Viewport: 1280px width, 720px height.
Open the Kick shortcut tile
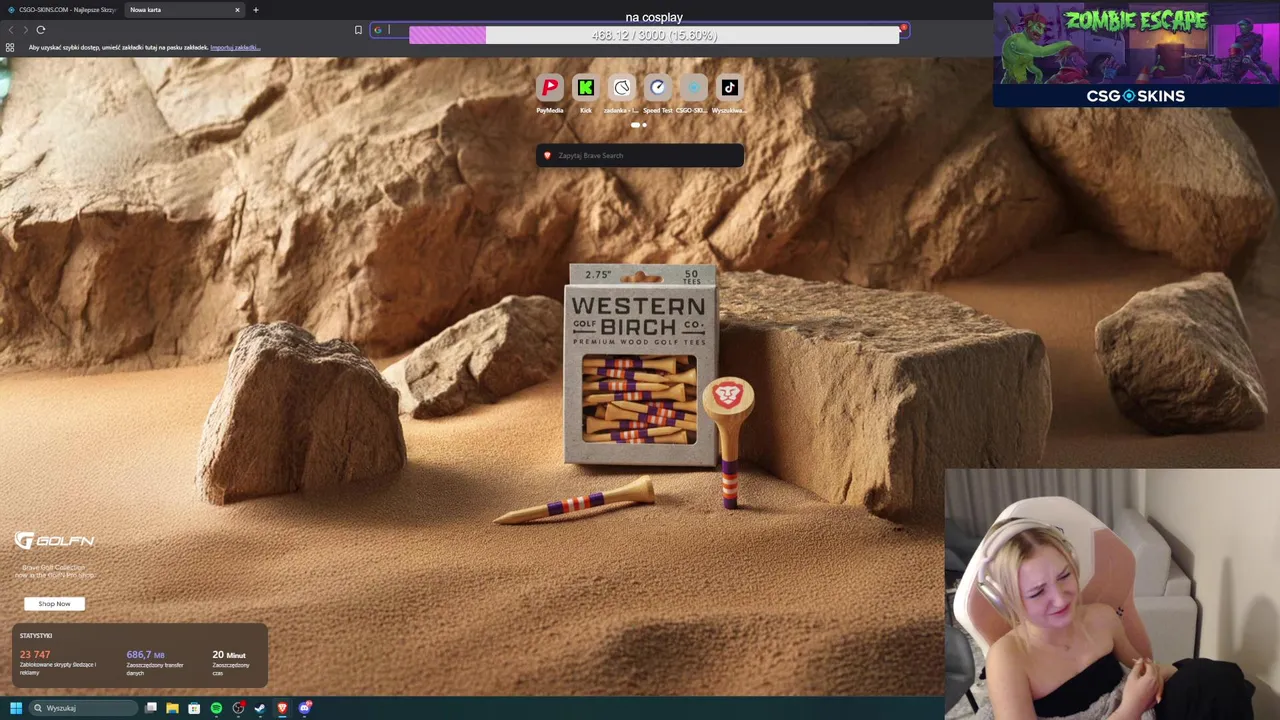coord(586,88)
